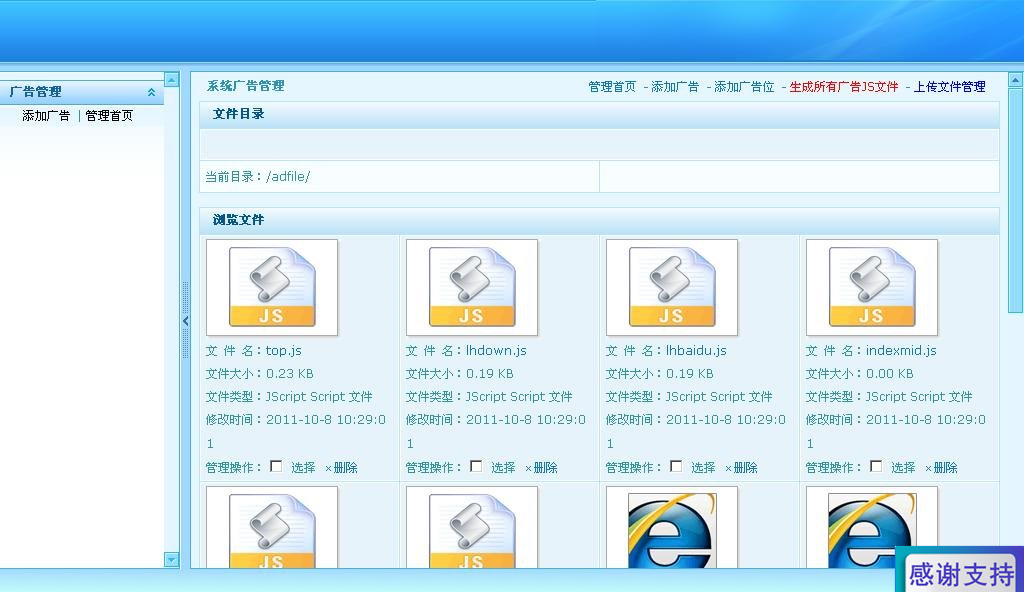
Task: Open the lhbaidu.js file icon
Action: (671, 288)
